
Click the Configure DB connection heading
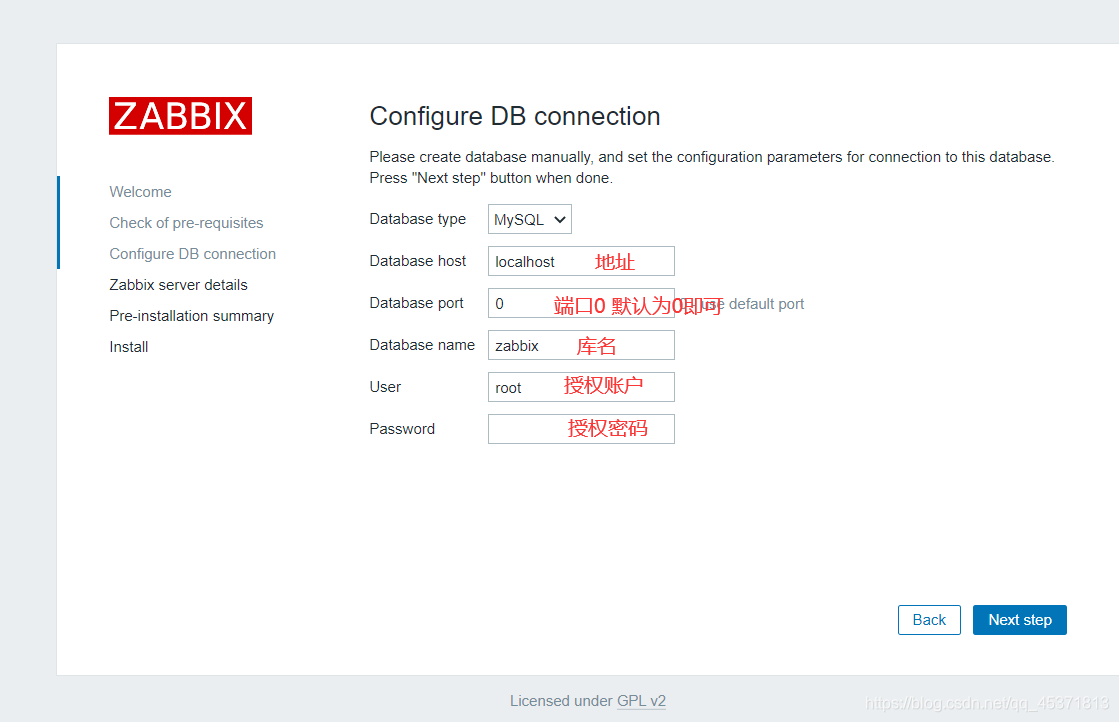click(515, 116)
